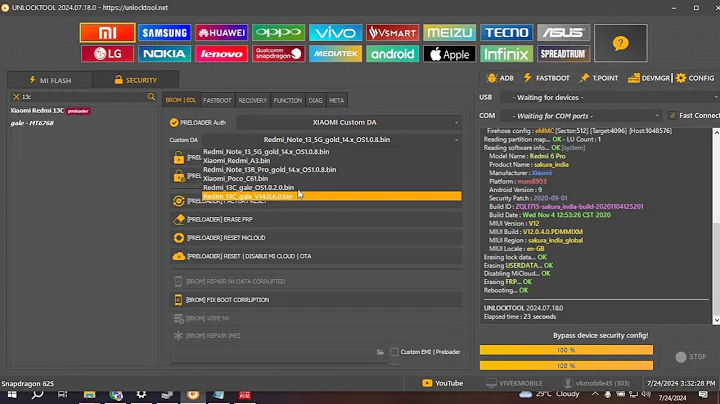Select the Nokia brand logo

(164, 54)
